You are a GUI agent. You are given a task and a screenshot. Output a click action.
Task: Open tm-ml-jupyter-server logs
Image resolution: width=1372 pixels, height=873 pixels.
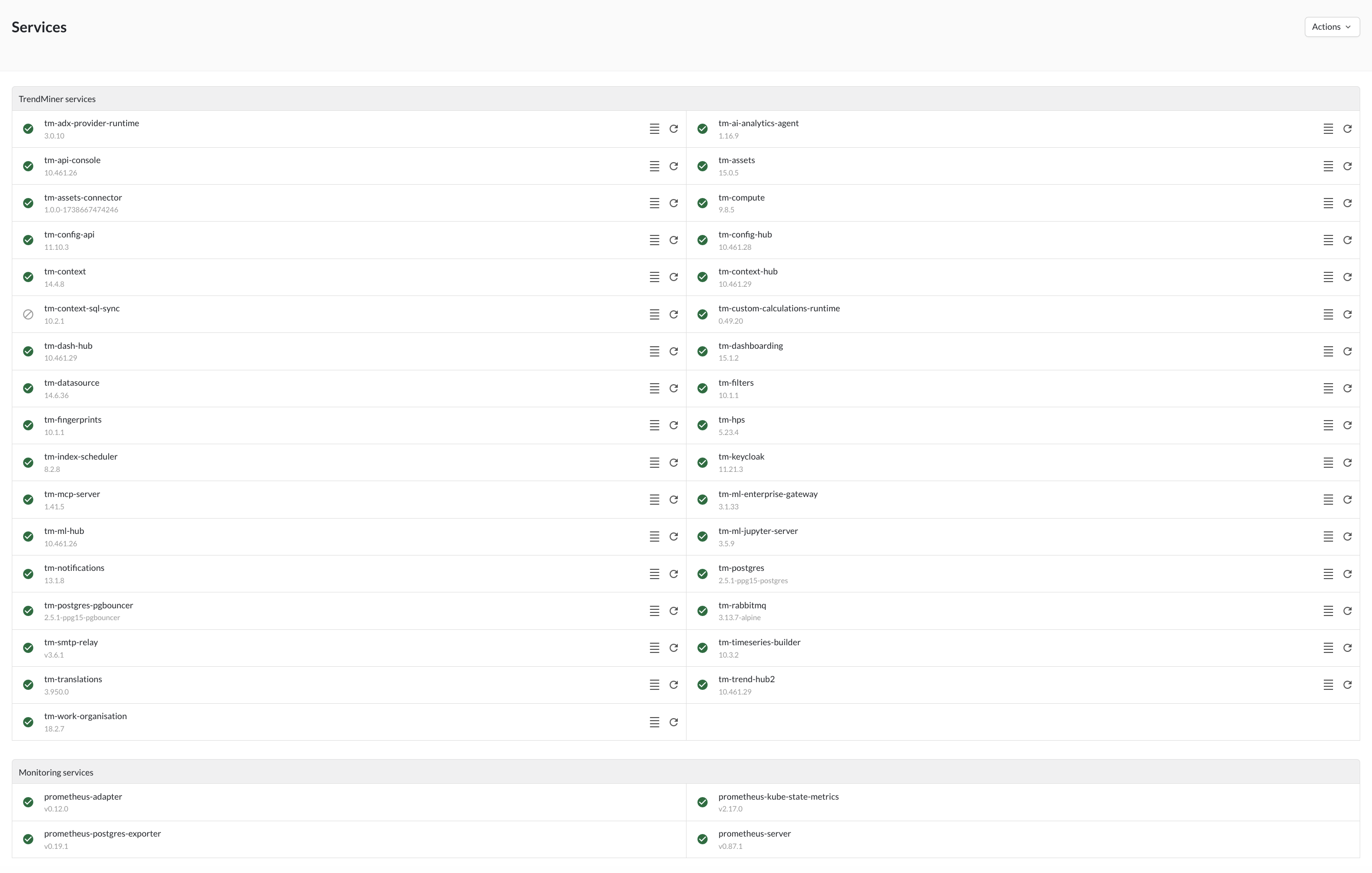pyautogui.click(x=1328, y=537)
